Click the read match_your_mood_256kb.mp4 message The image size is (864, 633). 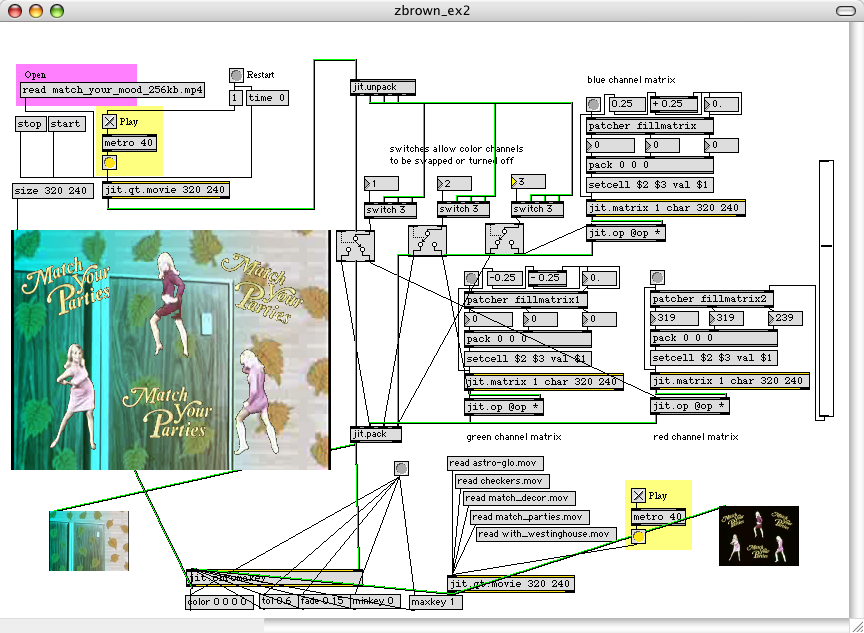[x=112, y=90]
